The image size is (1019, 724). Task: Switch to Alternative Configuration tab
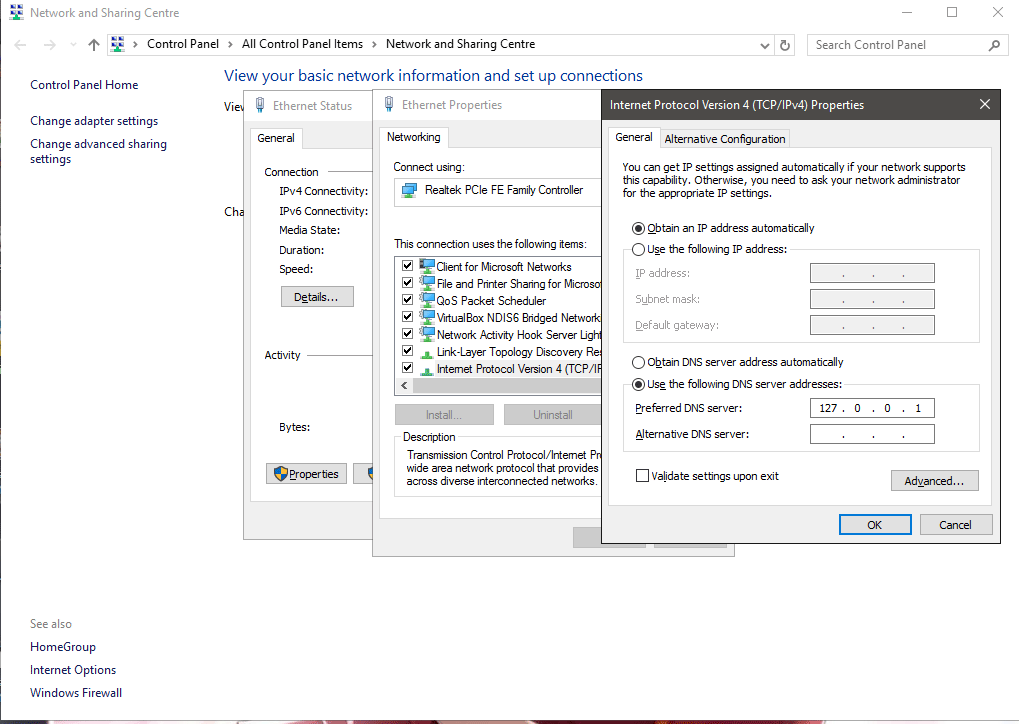coord(725,139)
